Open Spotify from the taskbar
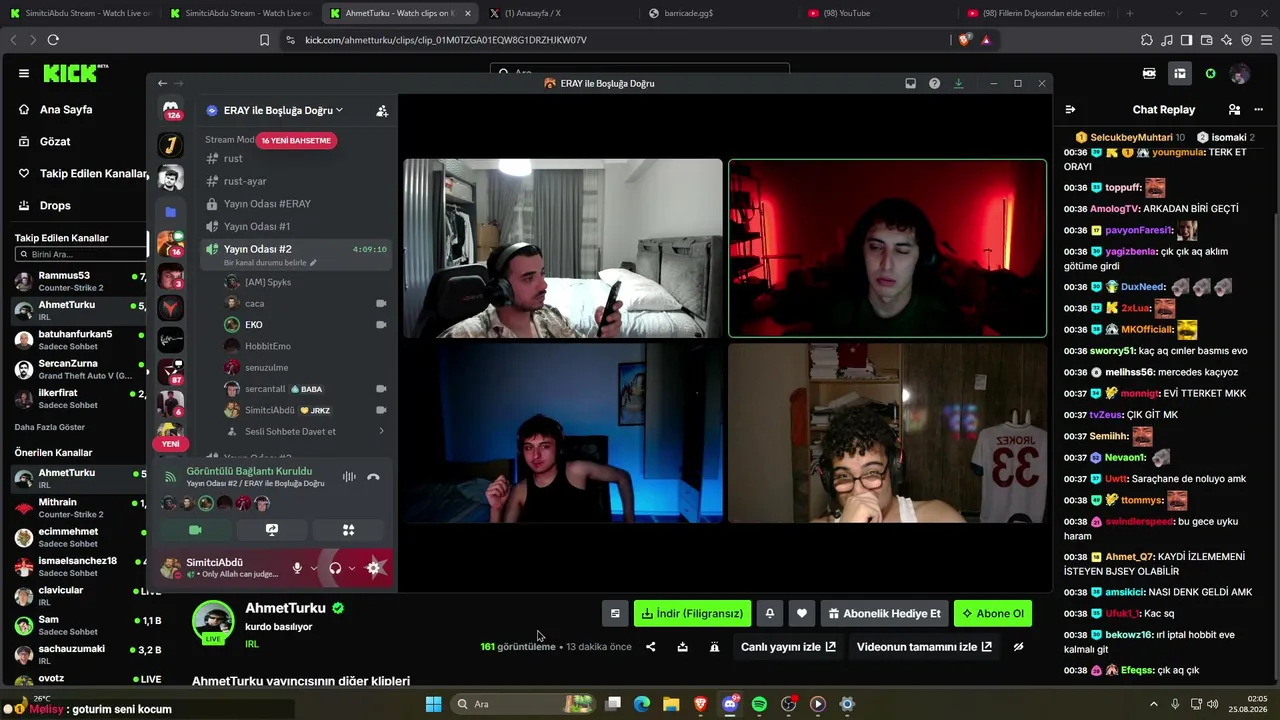1280x720 pixels. click(759, 704)
